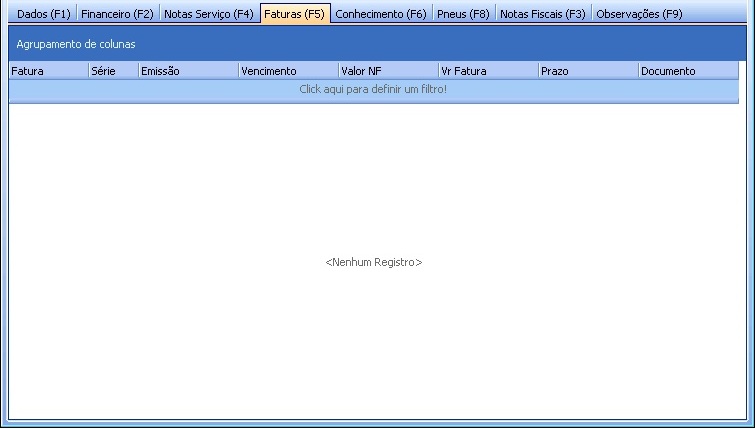755x429 pixels.
Task: Show the Observações (F9) tab
Action: (x=639, y=14)
